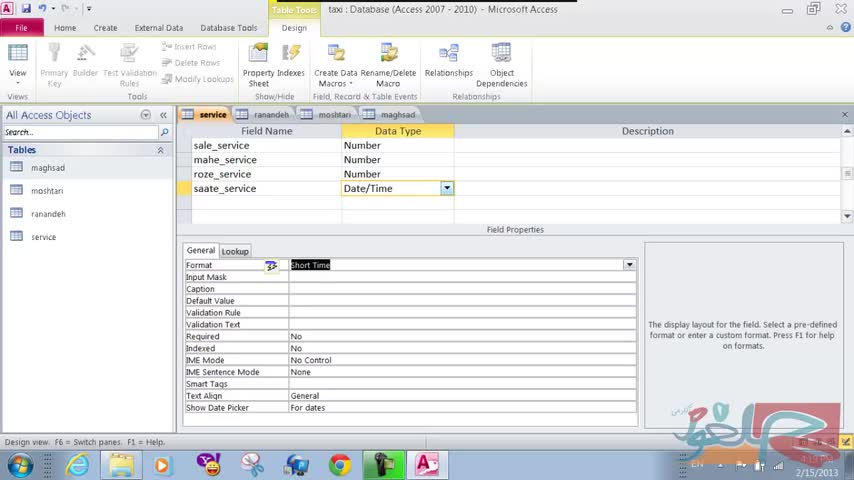Select ranandeh table in navigation pane
The image size is (854, 480).
(x=87, y=214)
